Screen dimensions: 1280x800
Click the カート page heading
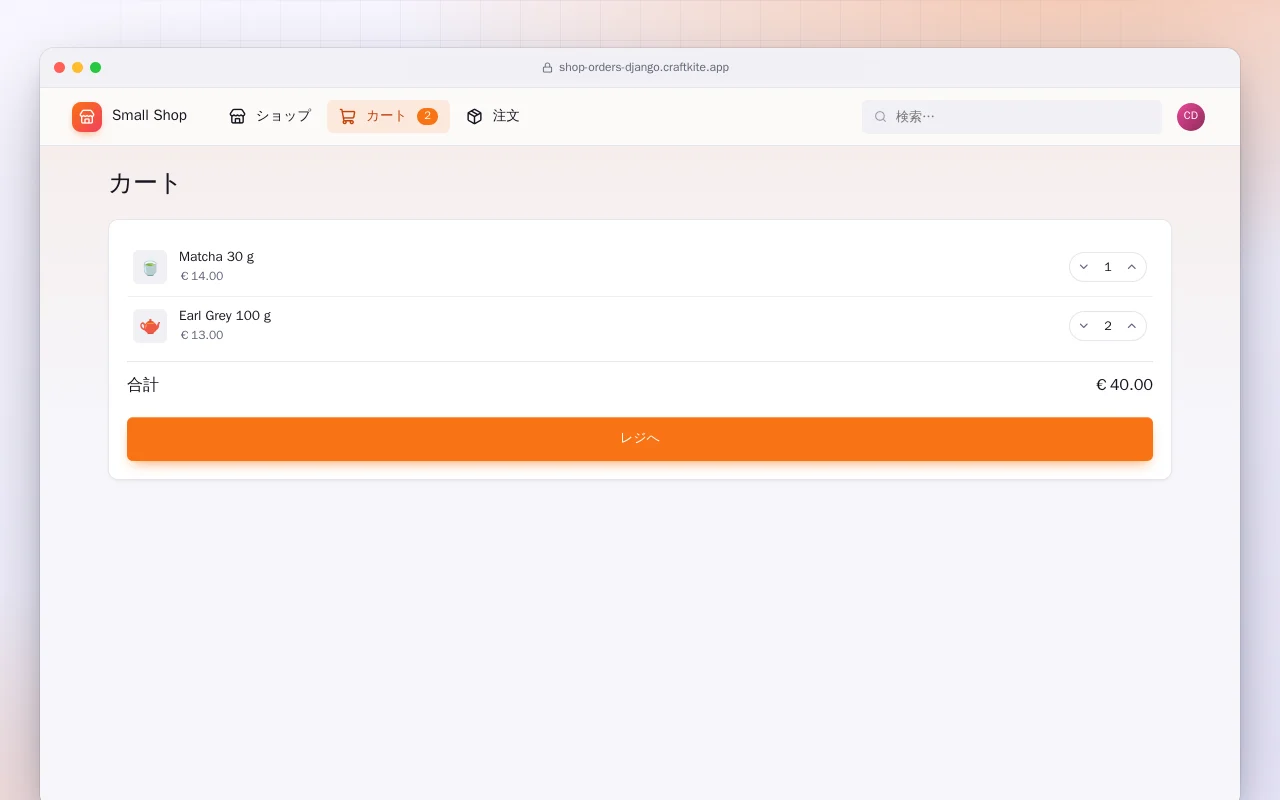[x=145, y=183]
